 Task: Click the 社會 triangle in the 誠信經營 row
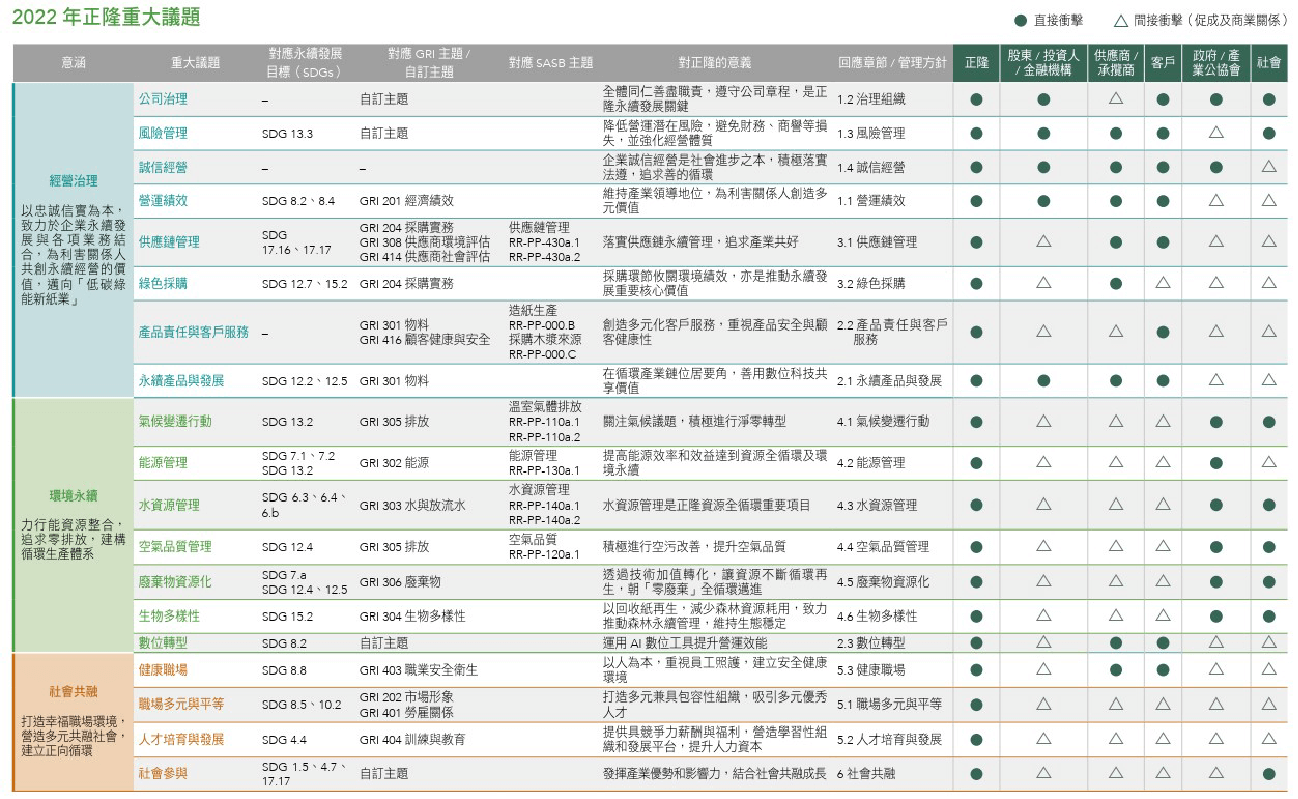1269,166
